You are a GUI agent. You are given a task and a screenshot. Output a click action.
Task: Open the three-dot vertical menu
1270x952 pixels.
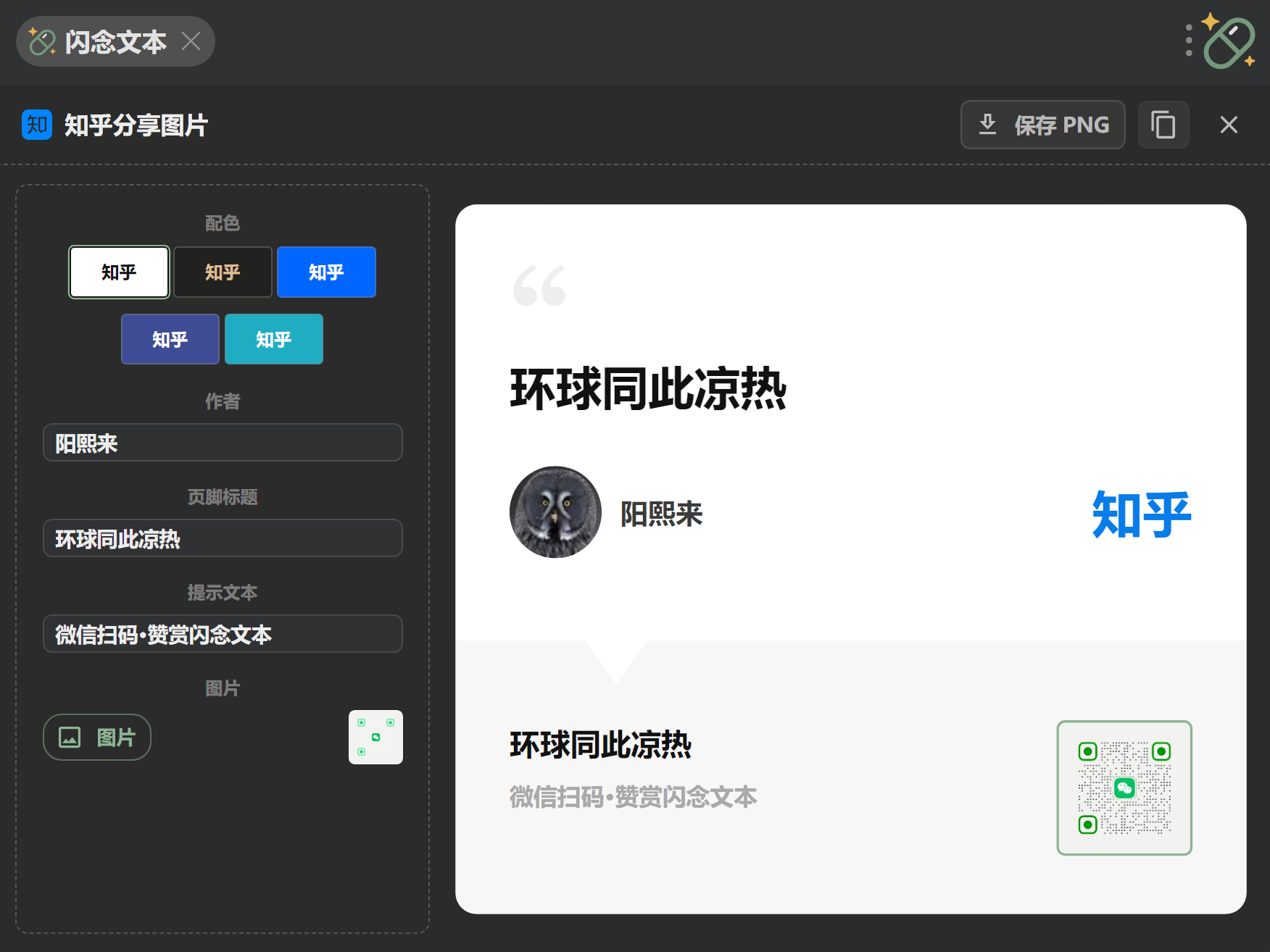pyautogui.click(x=1189, y=41)
